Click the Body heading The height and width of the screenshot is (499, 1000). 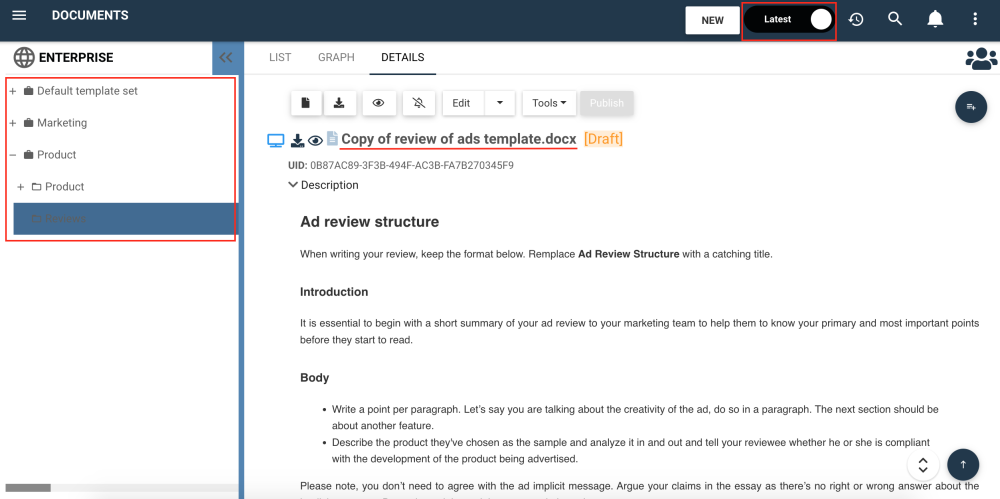314,378
